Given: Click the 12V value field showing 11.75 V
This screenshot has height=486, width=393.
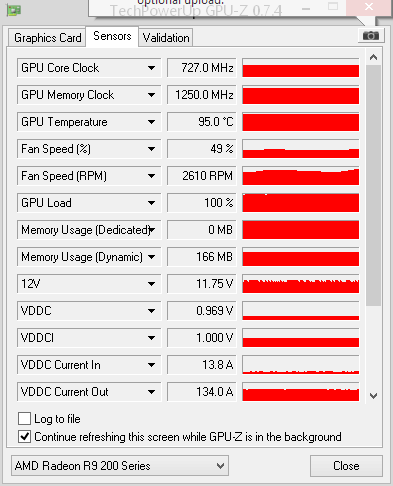Looking at the screenshot, I should pos(202,284).
